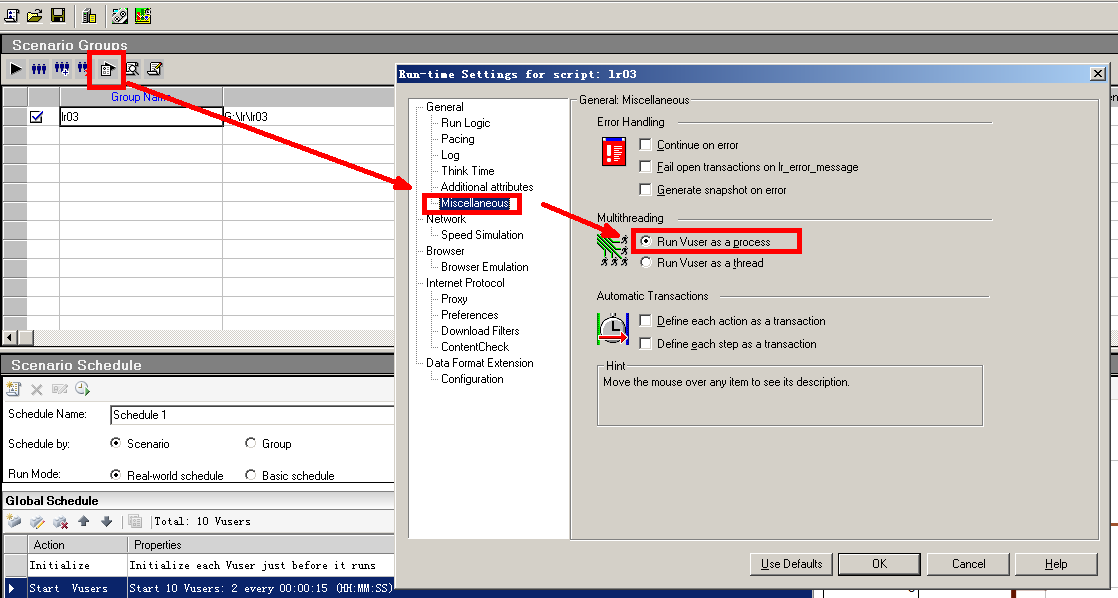
Task: Uncheck the lr03 group checkbox
Action: (36, 117)
